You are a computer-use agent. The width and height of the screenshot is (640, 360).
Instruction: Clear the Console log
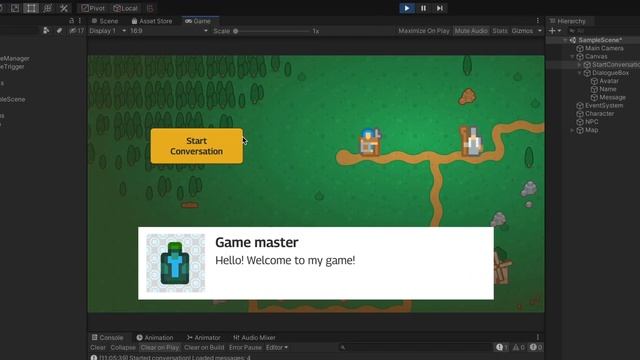98,347
